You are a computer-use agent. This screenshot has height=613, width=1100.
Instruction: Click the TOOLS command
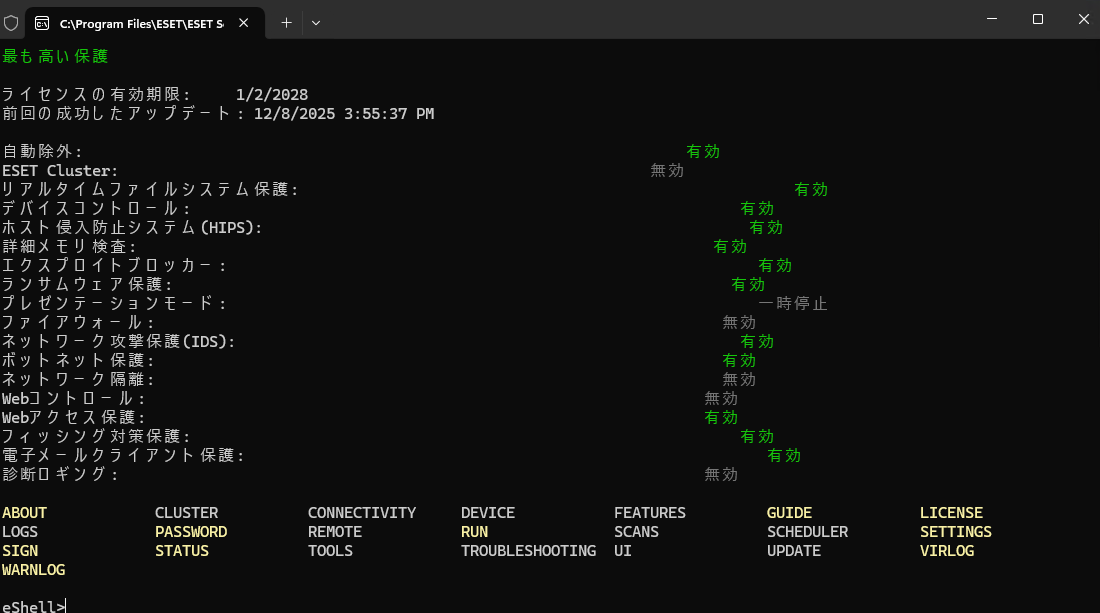(x=330, y=551)
